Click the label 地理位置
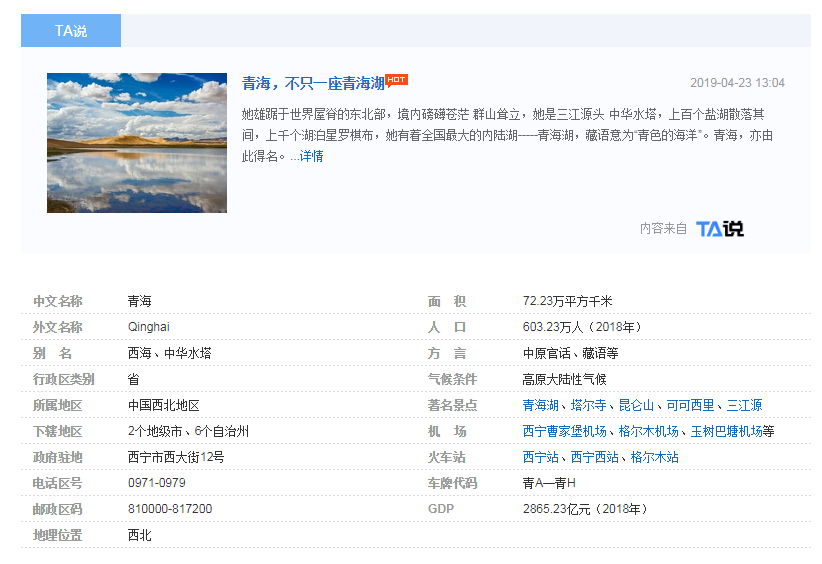This screenshot has width=822, height=564. coord(58,535)
